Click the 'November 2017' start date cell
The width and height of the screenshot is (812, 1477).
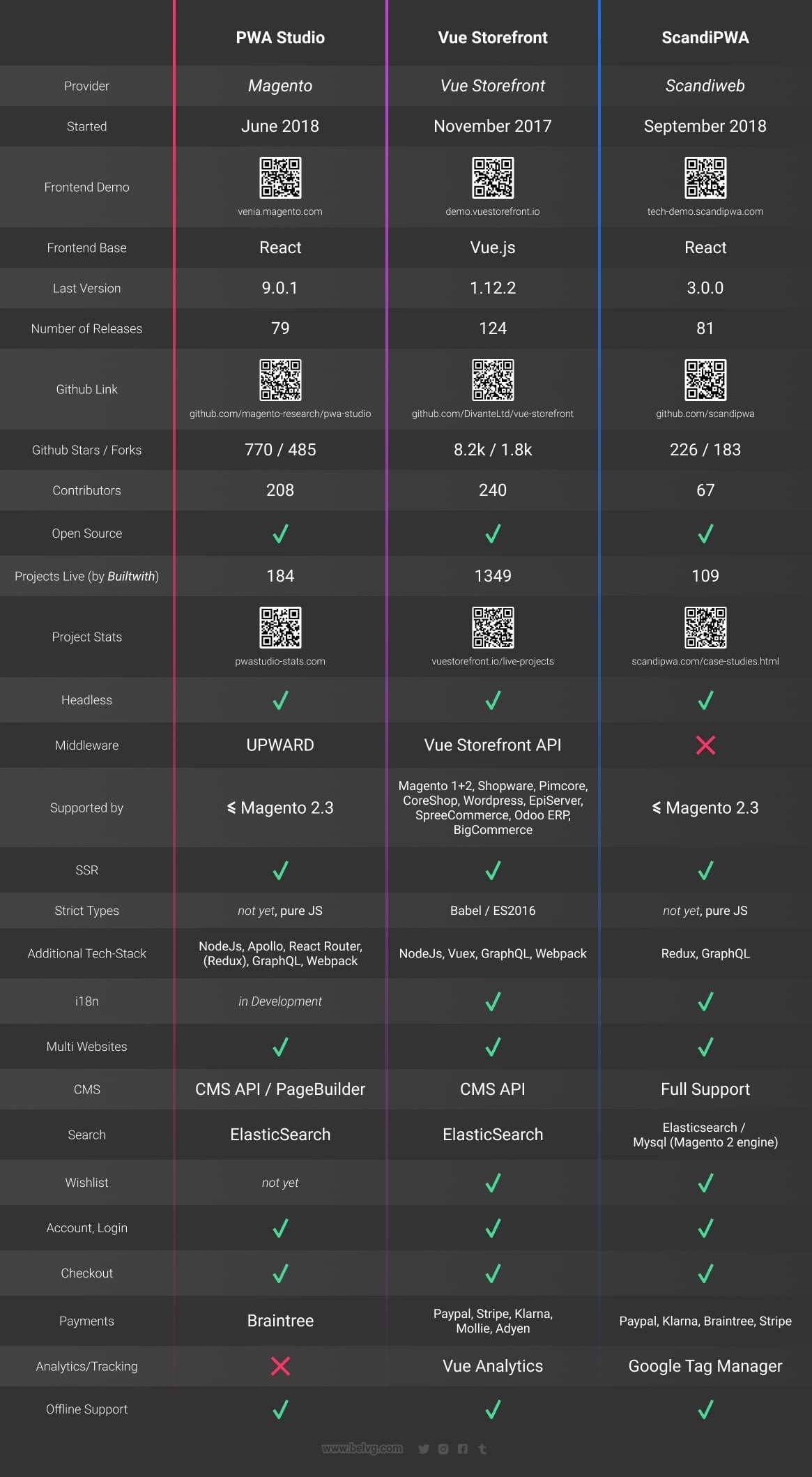(493, 126)
